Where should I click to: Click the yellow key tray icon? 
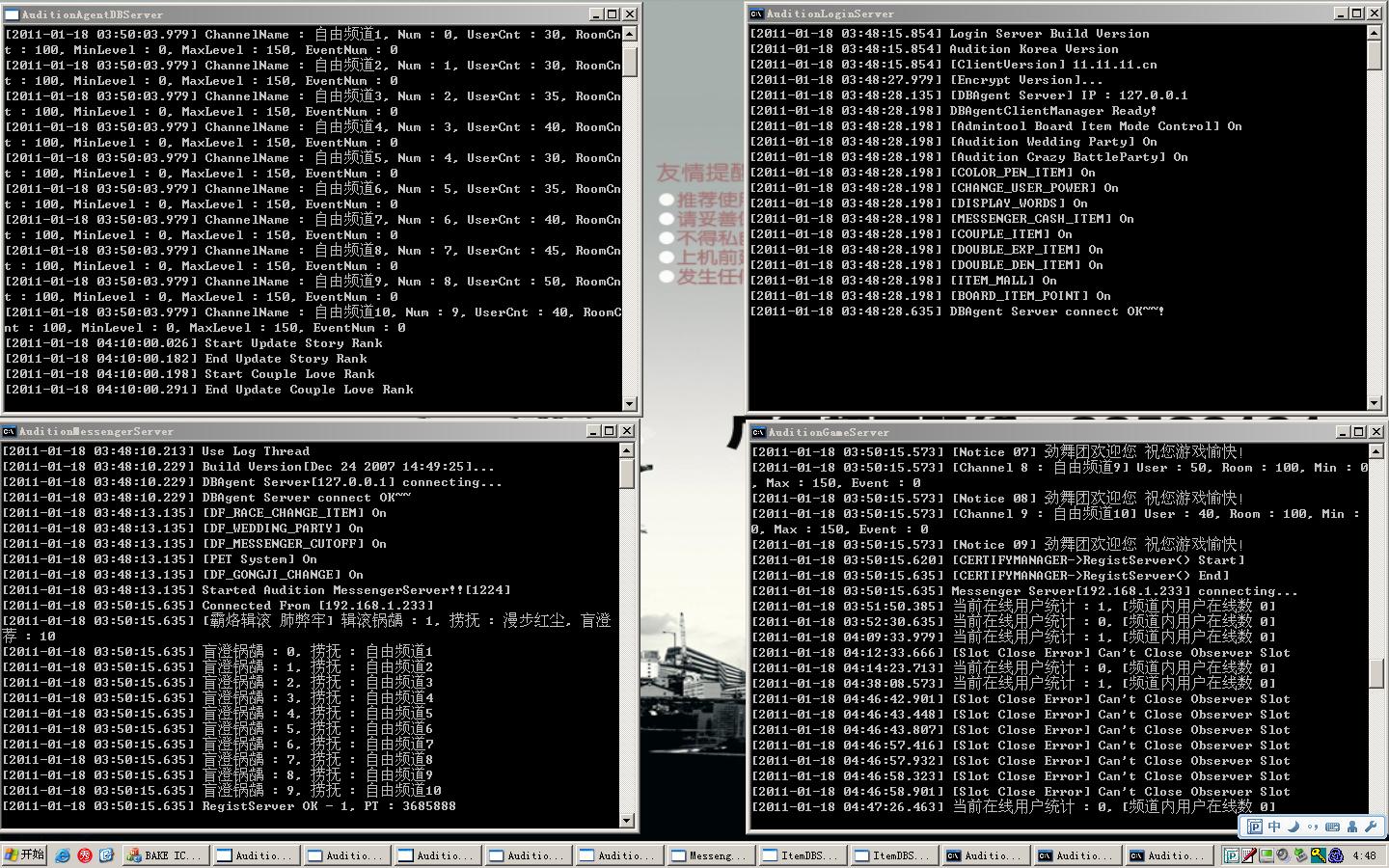tap(1318, 855)
